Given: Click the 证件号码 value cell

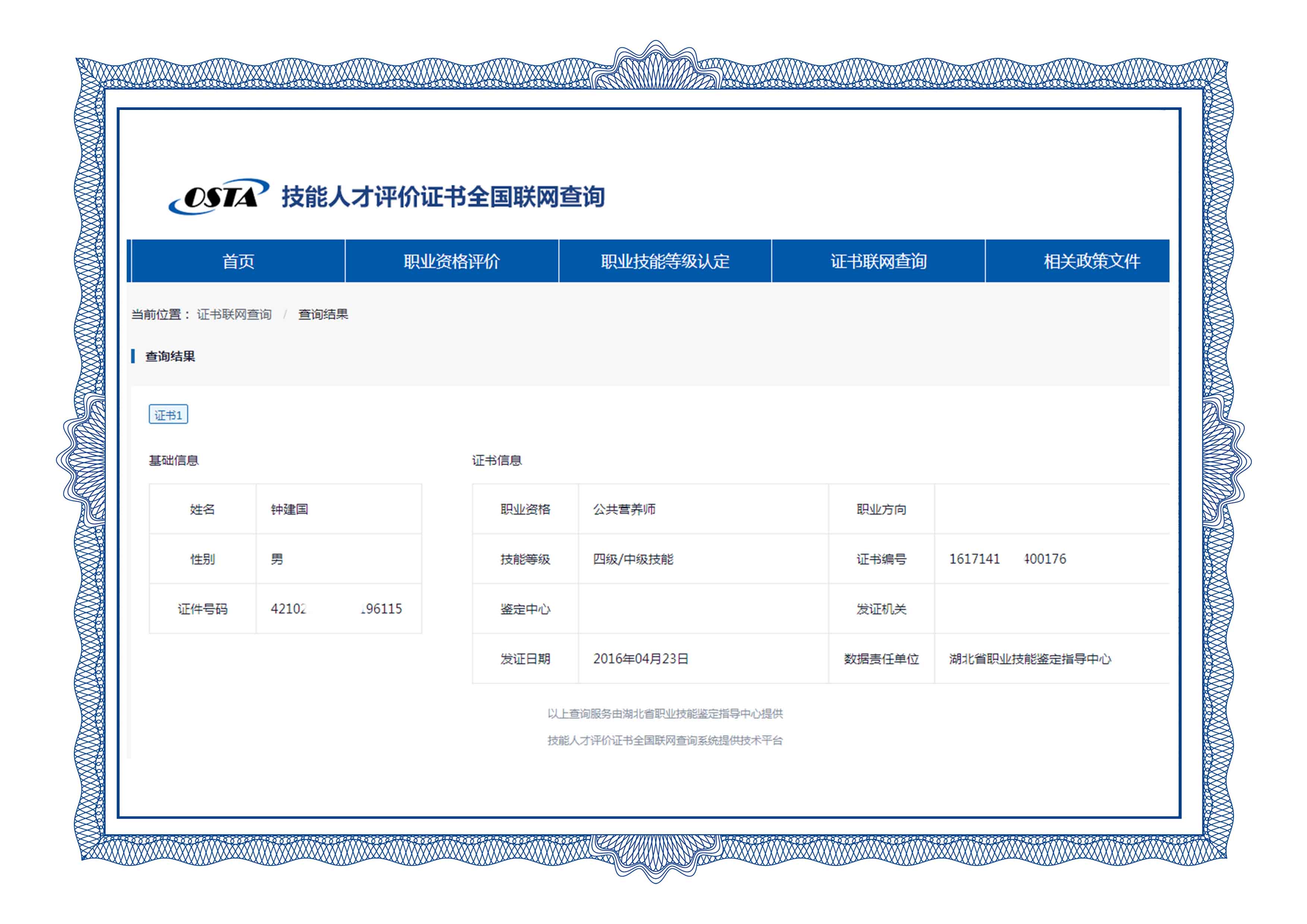Looking at the screenshot, I should coord(336,609).
